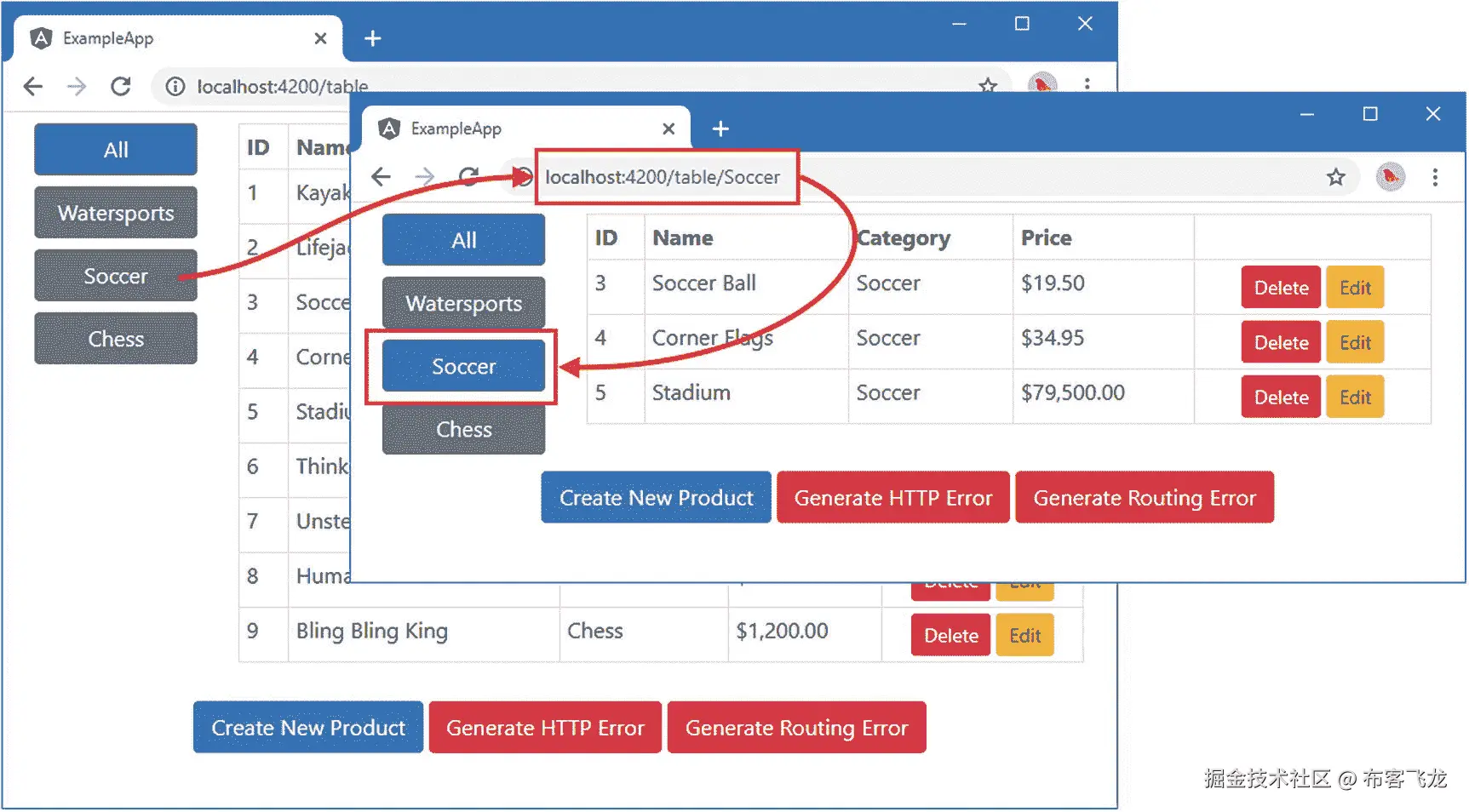Delete the Soccer Ball product
This screenshot has width=1469, height=812.
point(1281,288)
